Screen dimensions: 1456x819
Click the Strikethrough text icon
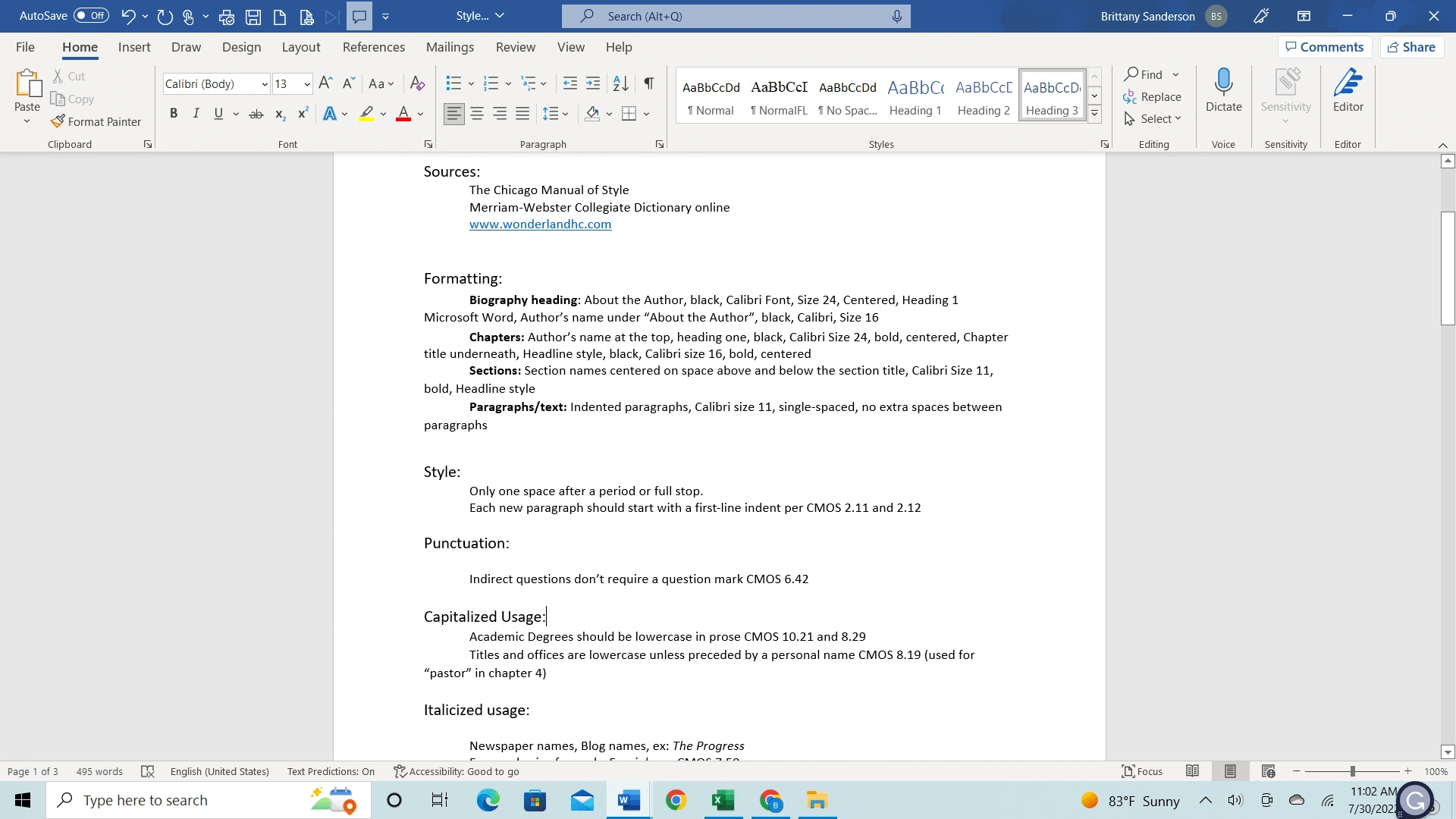256,114
